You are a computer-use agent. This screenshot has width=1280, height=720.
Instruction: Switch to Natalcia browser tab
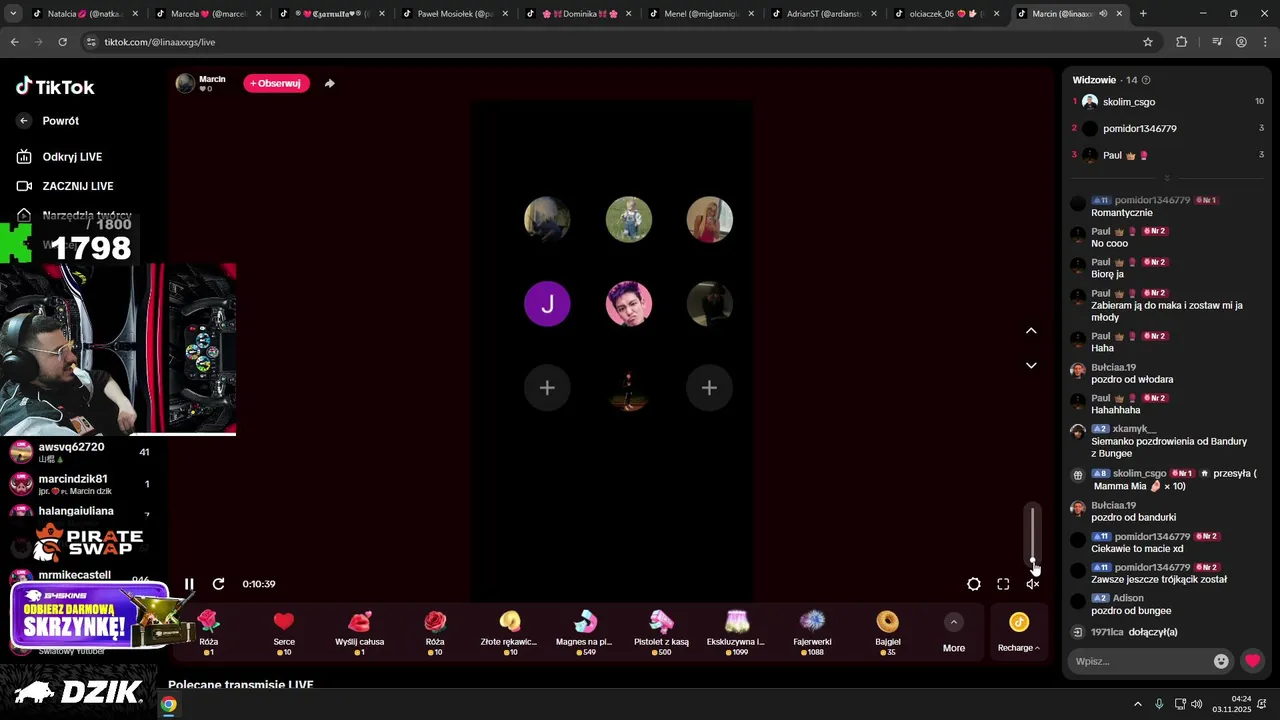point(85,14)
